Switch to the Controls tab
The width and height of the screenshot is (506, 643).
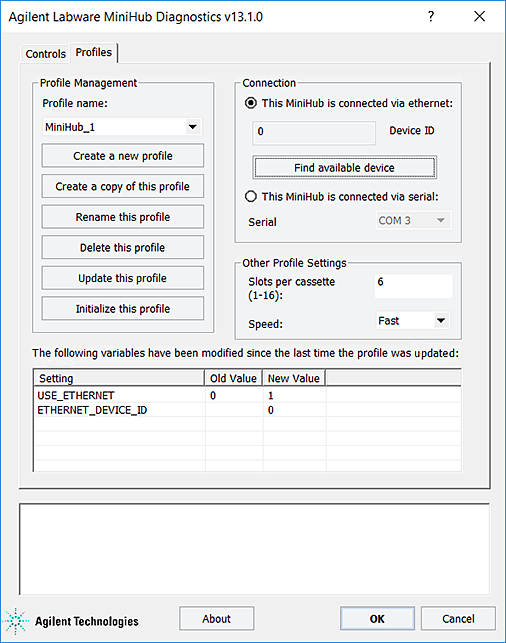click(46, 54)
